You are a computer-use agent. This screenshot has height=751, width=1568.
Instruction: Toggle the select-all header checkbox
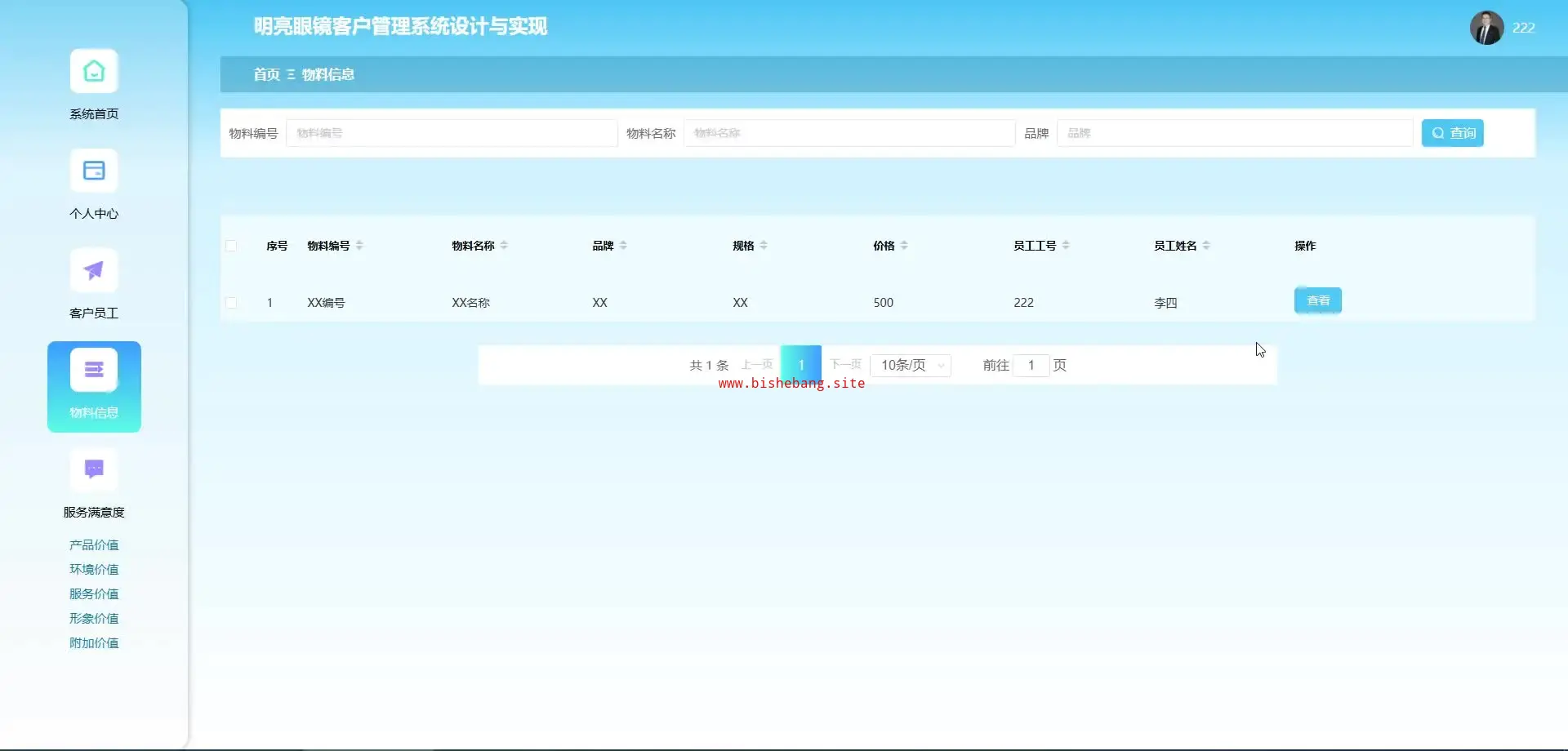pyautogui.click(x=231, y=246)
